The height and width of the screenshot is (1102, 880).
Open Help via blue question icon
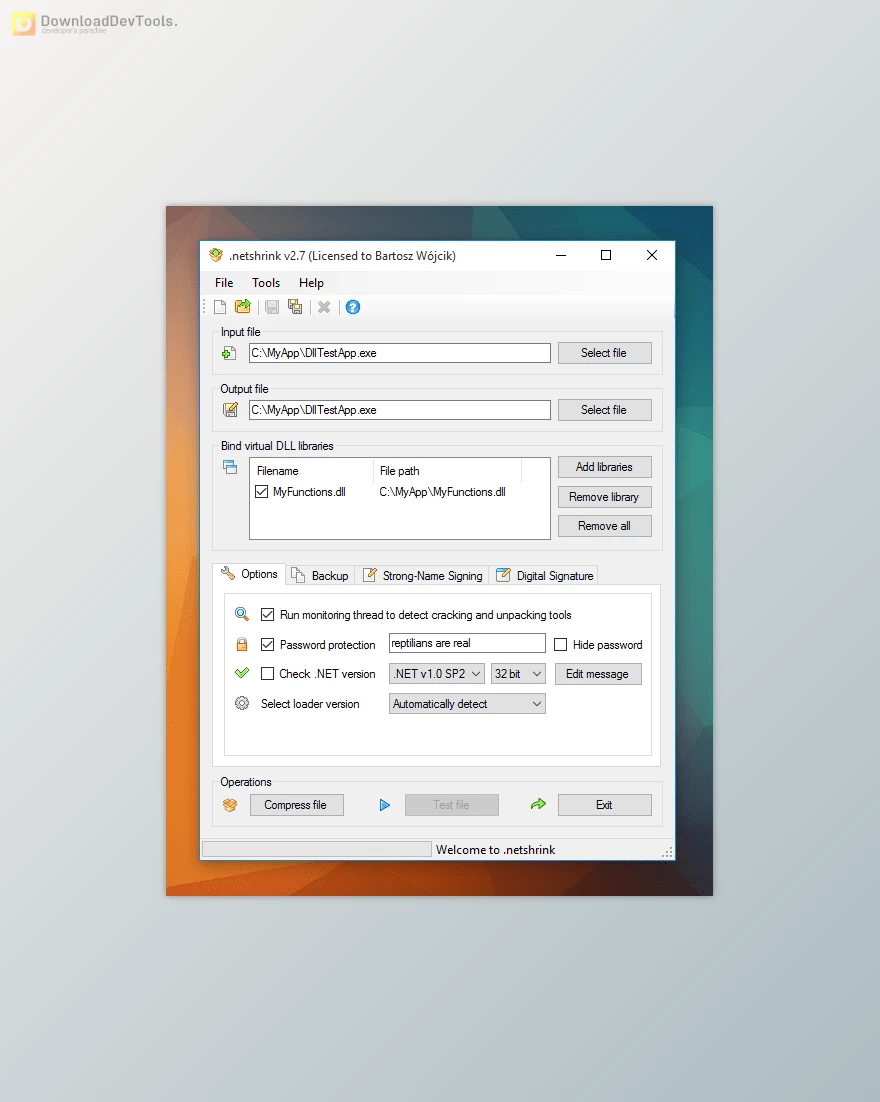click(353, 307)
